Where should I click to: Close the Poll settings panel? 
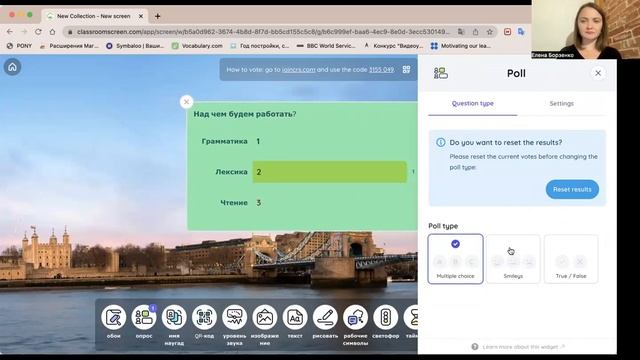click(x=598, y=73)
